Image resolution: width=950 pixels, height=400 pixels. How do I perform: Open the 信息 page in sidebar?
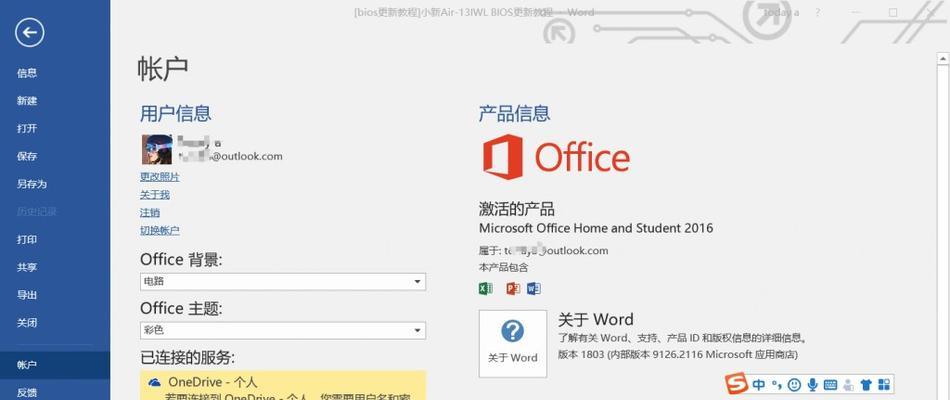pyautogui.click(x=27, y=73)
